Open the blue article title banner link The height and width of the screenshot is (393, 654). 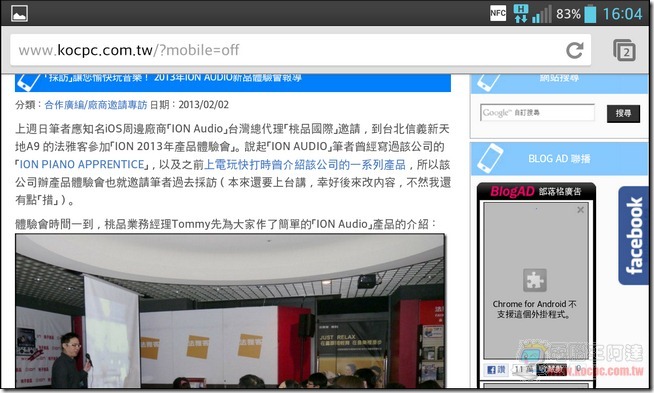click(233, 83)
